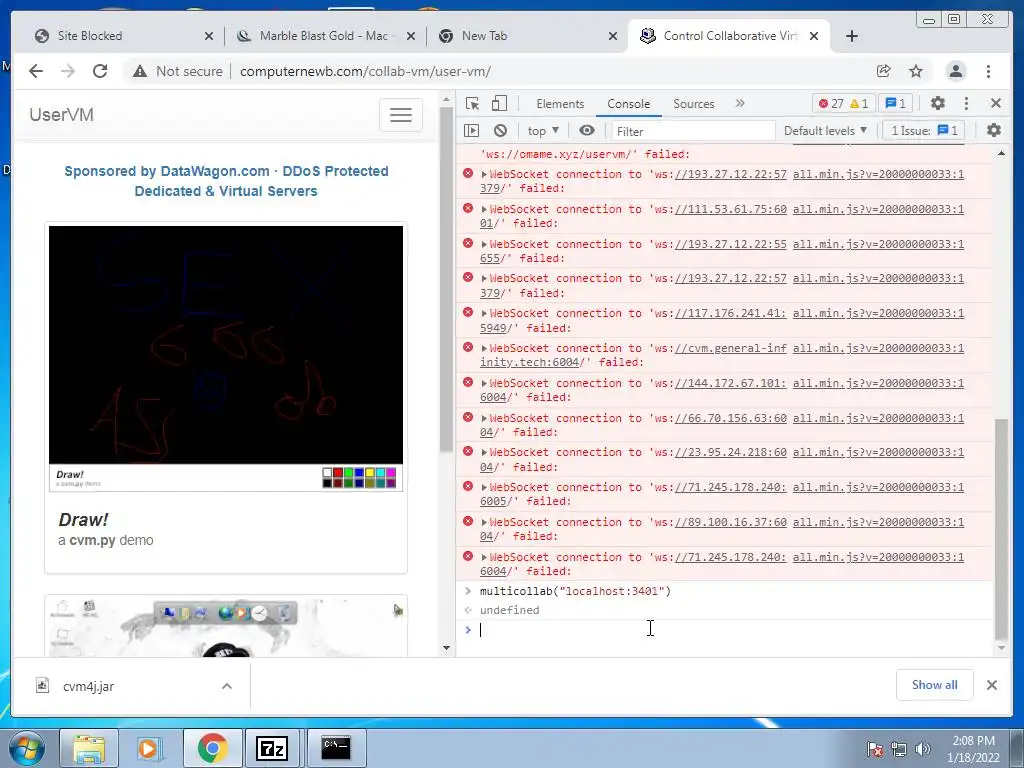The height and width of the screenshot is (768, 1024).
Task: Click the Not secure warning icon
Action: pos(140,71)
